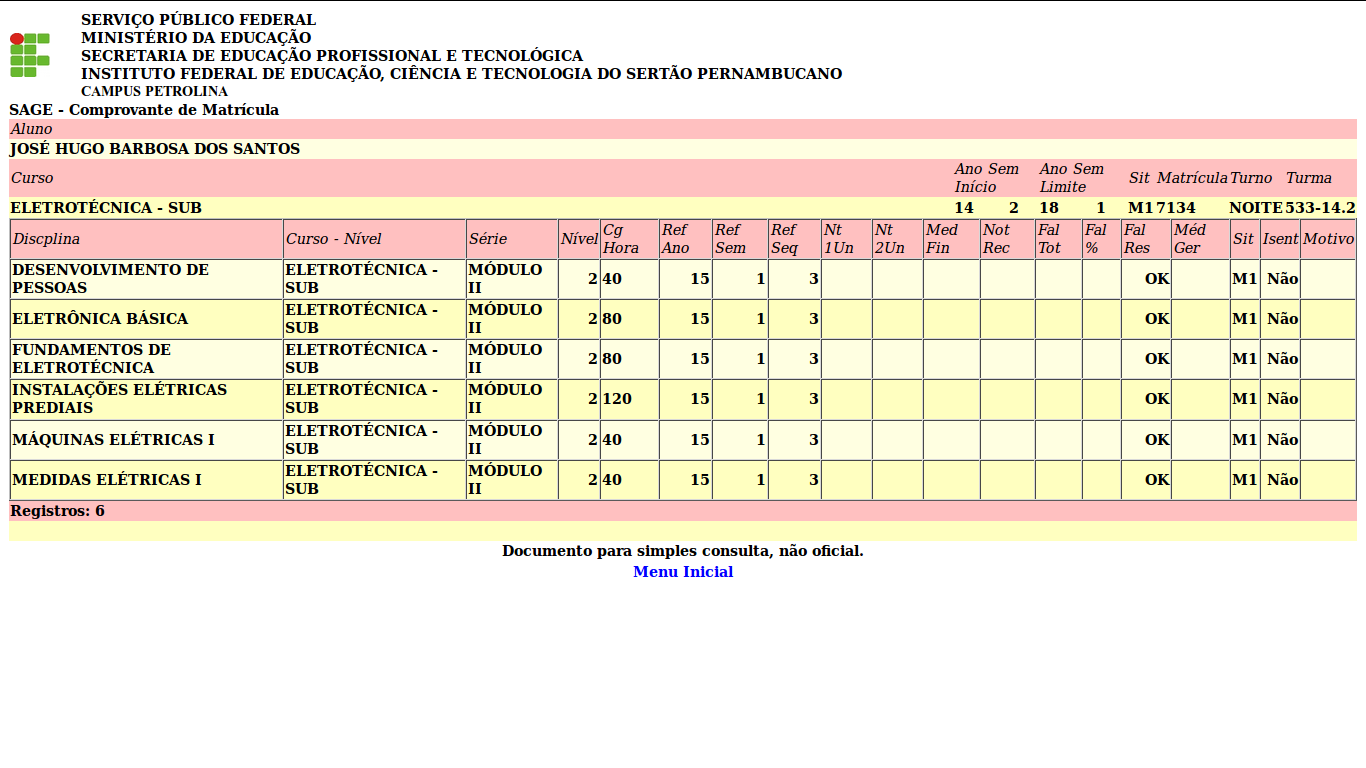
Task: Click the Discplina column header
Action: pos(146,239)
